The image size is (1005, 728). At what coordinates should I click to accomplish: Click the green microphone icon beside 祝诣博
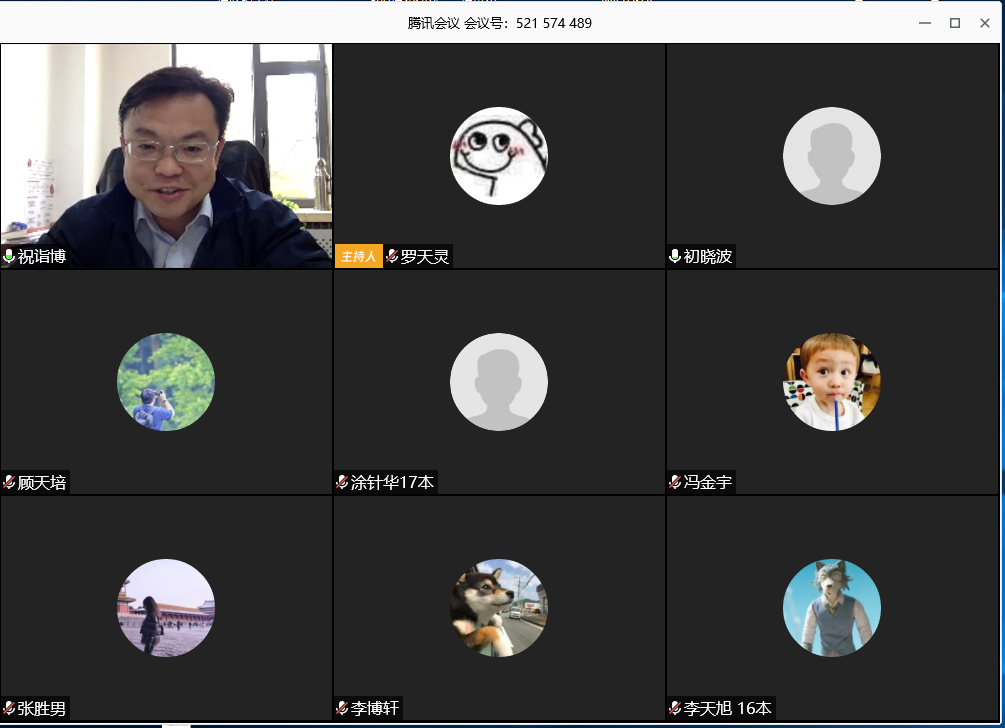pyautogui.click(x=9, y=257)
